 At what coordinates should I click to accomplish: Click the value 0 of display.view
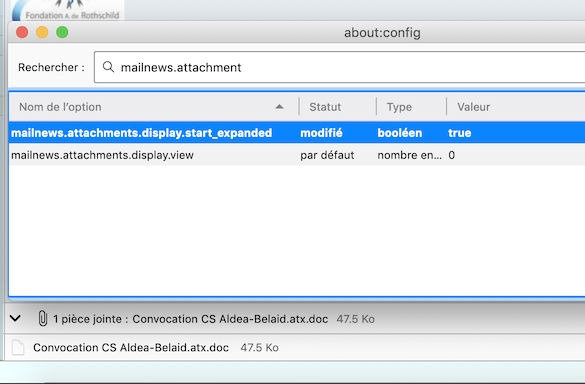click(x=451, y=155)
